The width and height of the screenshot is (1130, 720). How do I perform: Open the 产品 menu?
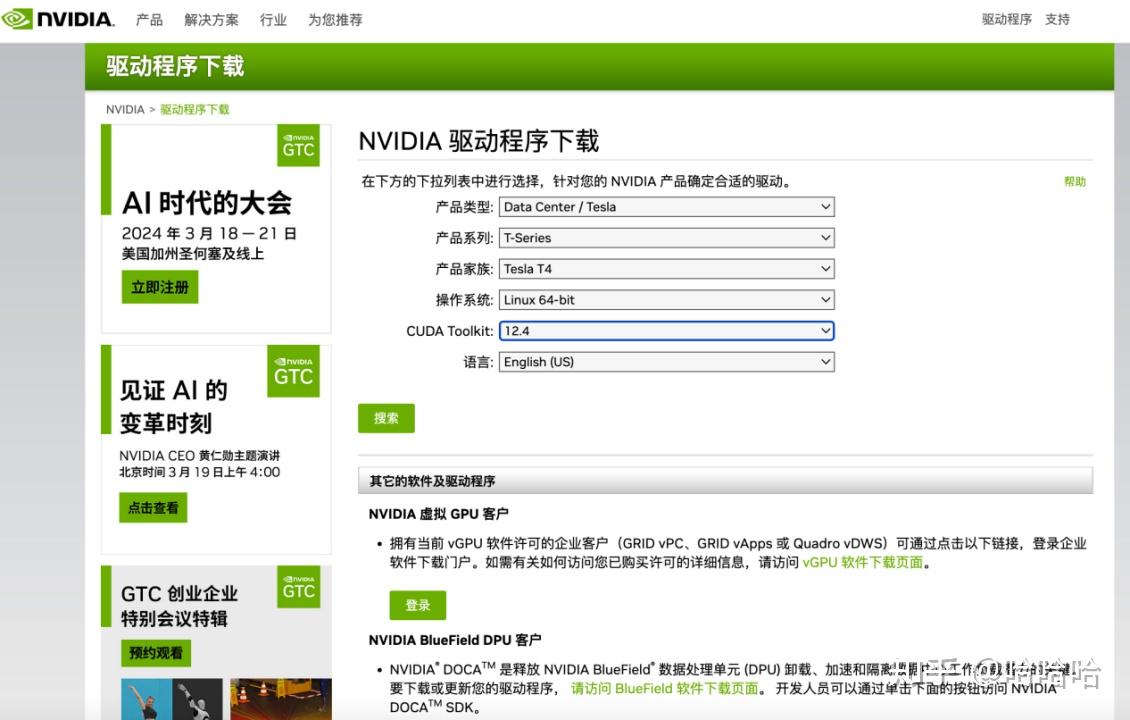tap(149, 19)
